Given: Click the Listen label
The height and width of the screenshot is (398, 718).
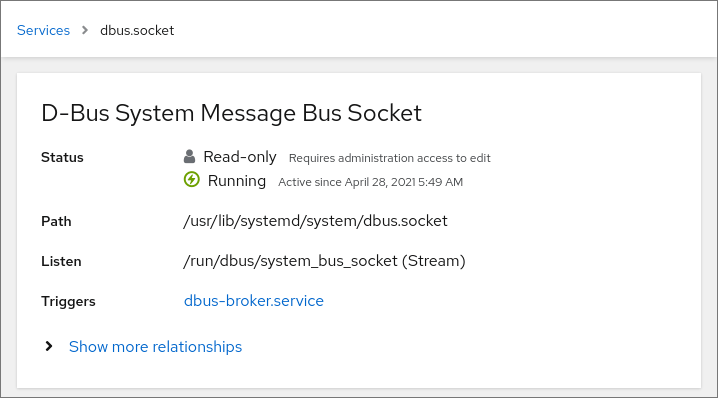Looking at the screenshot, I should [61, 262].
